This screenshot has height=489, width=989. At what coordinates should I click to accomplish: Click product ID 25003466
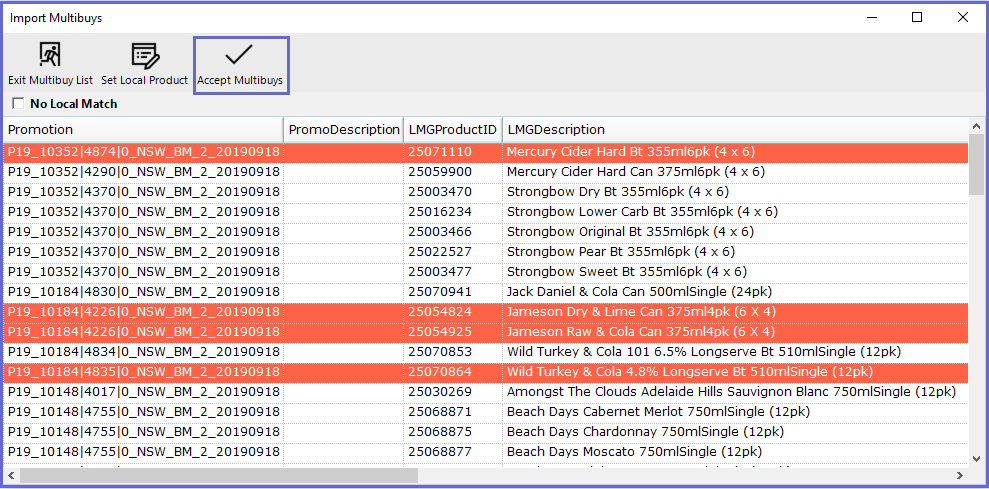(x=440, y=232)
